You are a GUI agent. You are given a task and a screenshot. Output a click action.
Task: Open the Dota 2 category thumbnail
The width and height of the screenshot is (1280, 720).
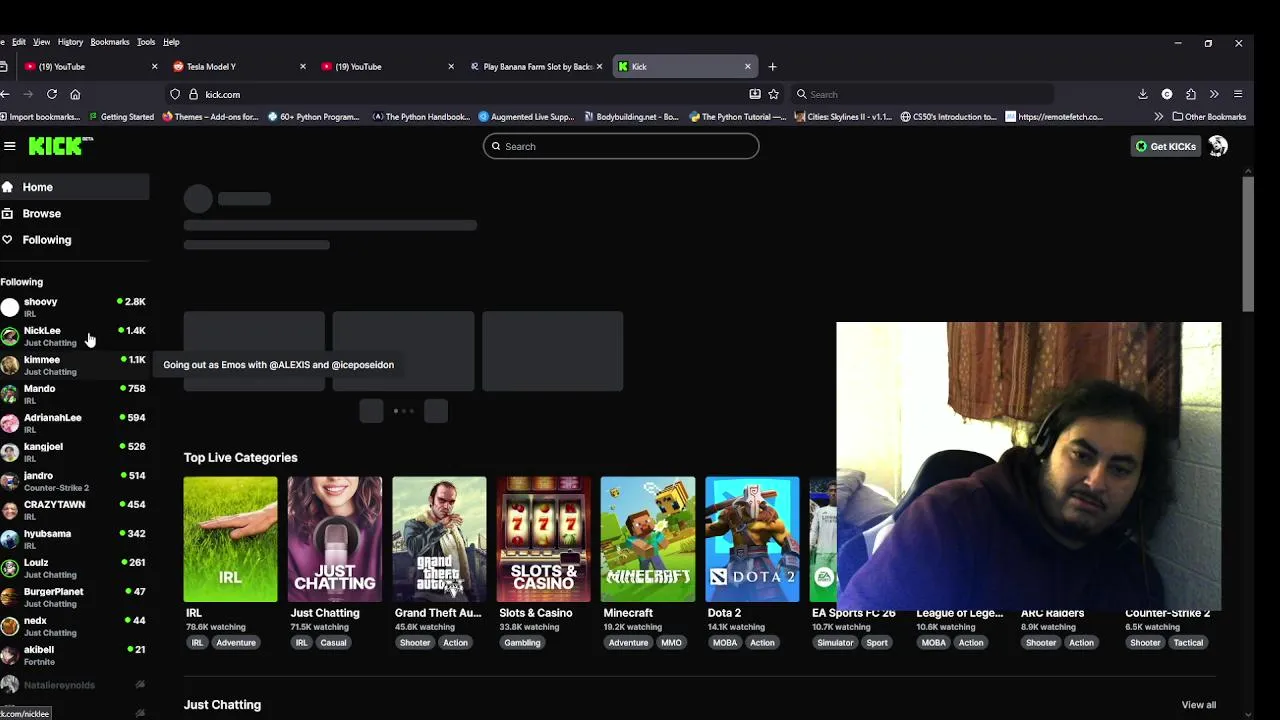[x=752, y=539]
